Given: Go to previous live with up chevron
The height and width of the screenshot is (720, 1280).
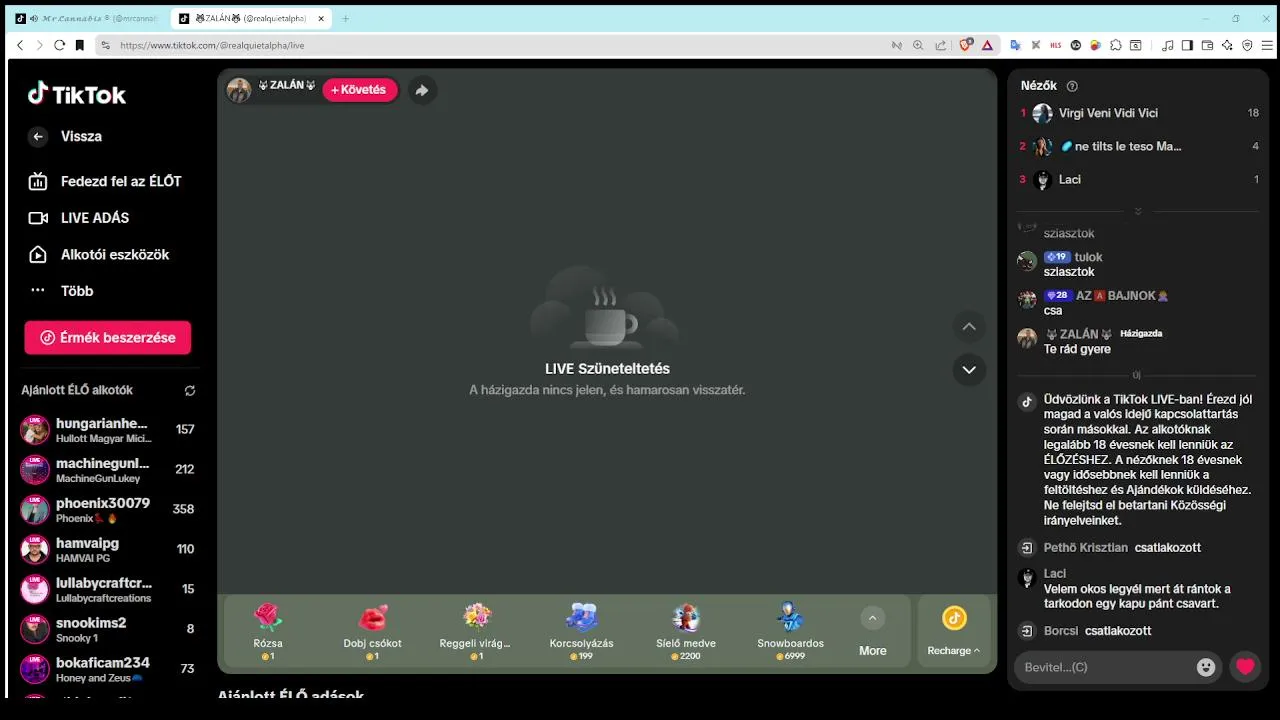Looking at the screenshot, I should [x=968, y=327].
